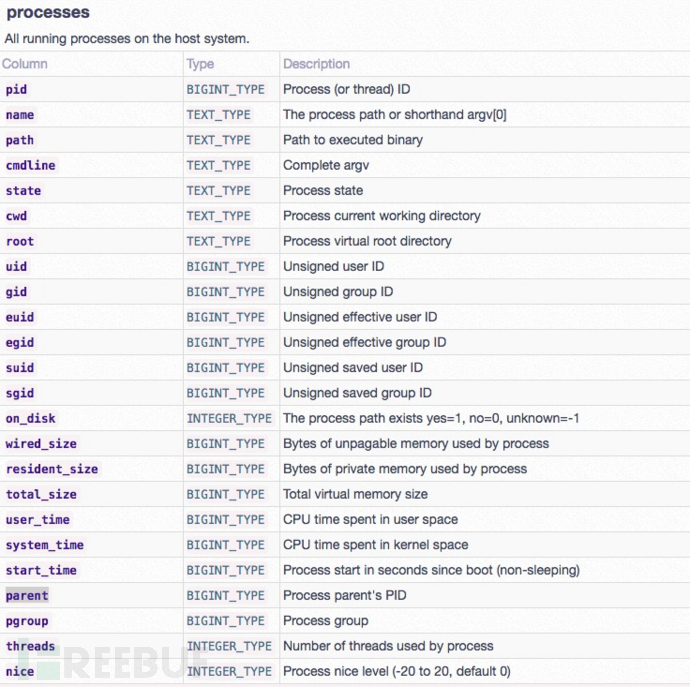Select the 'resident_size' column name
690x687 pixels.
coord(52,469)
